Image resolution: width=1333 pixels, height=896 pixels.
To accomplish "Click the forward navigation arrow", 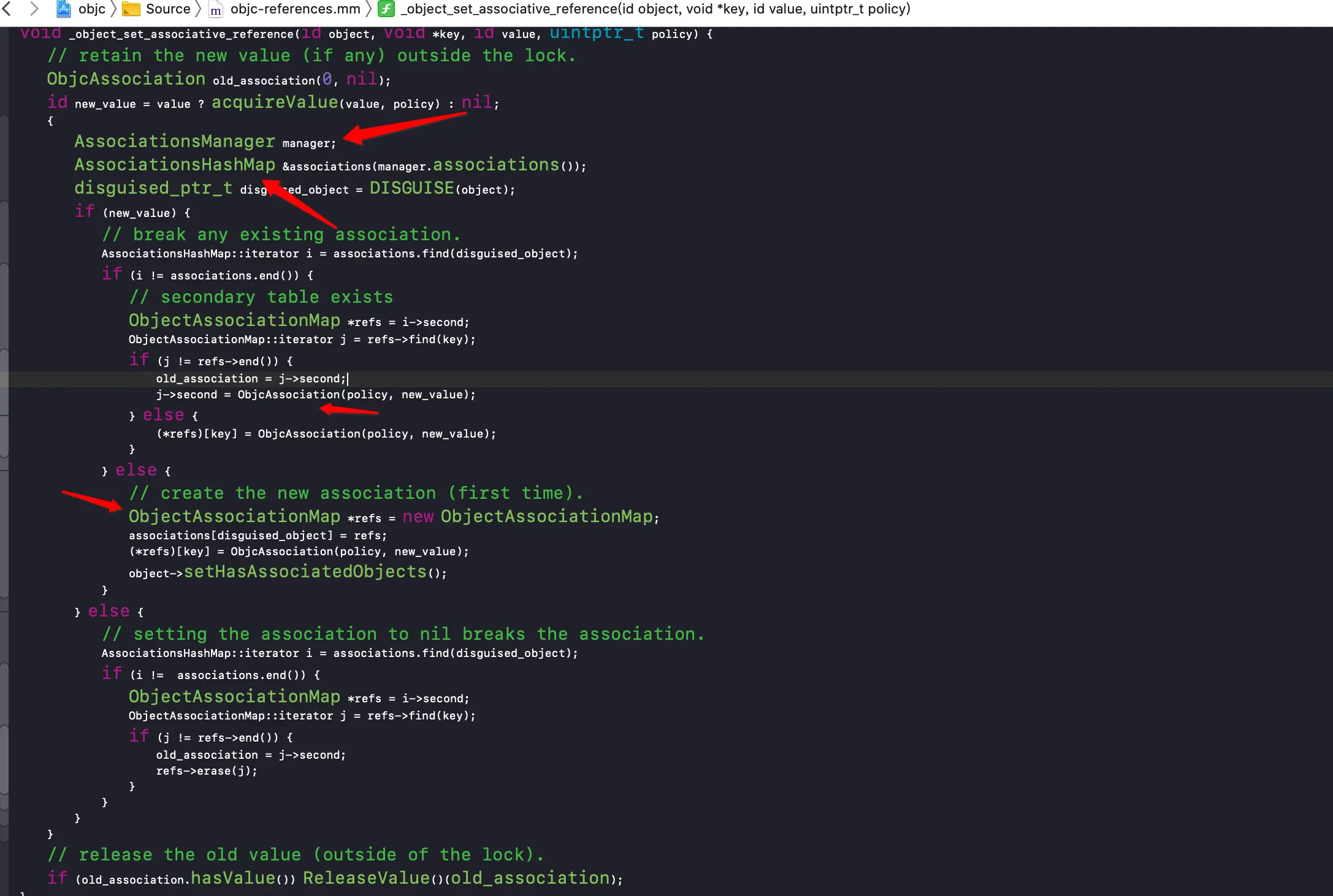I will (x=34, y=9).
